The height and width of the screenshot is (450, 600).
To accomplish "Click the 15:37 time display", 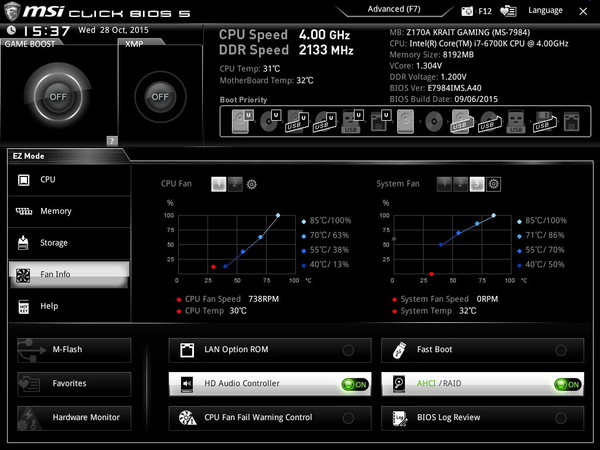I will coord(47,31).
